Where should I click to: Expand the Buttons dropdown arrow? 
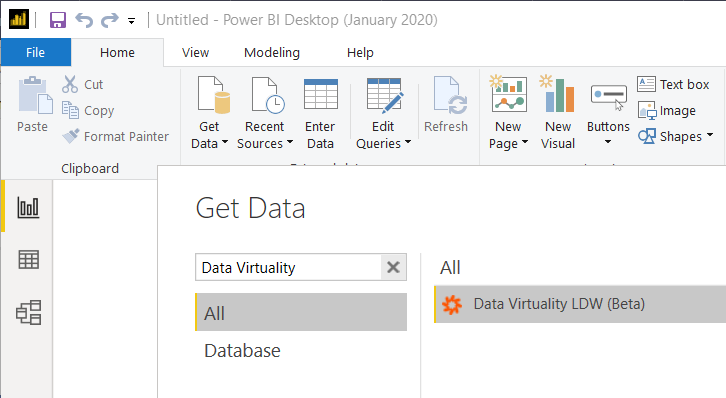(608, 142)
